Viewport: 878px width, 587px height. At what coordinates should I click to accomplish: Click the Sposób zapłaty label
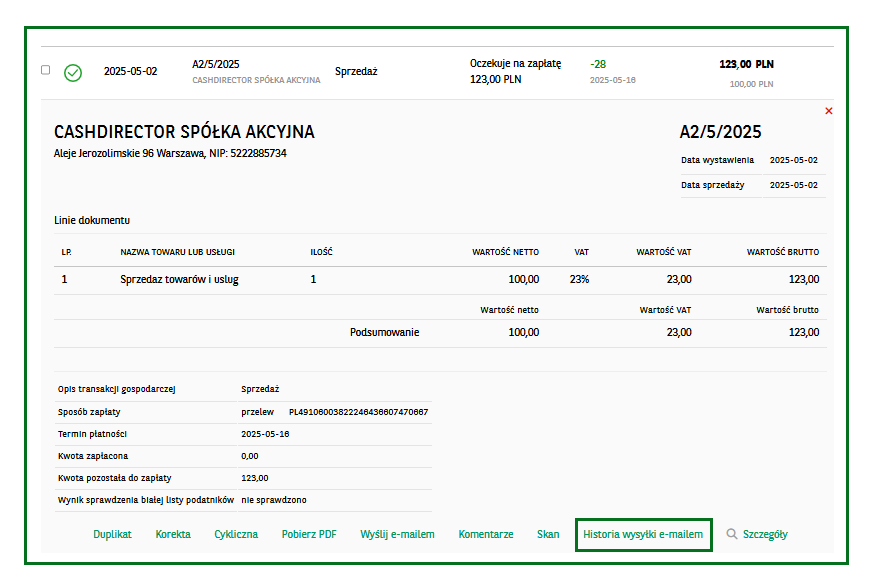(89, 412)
